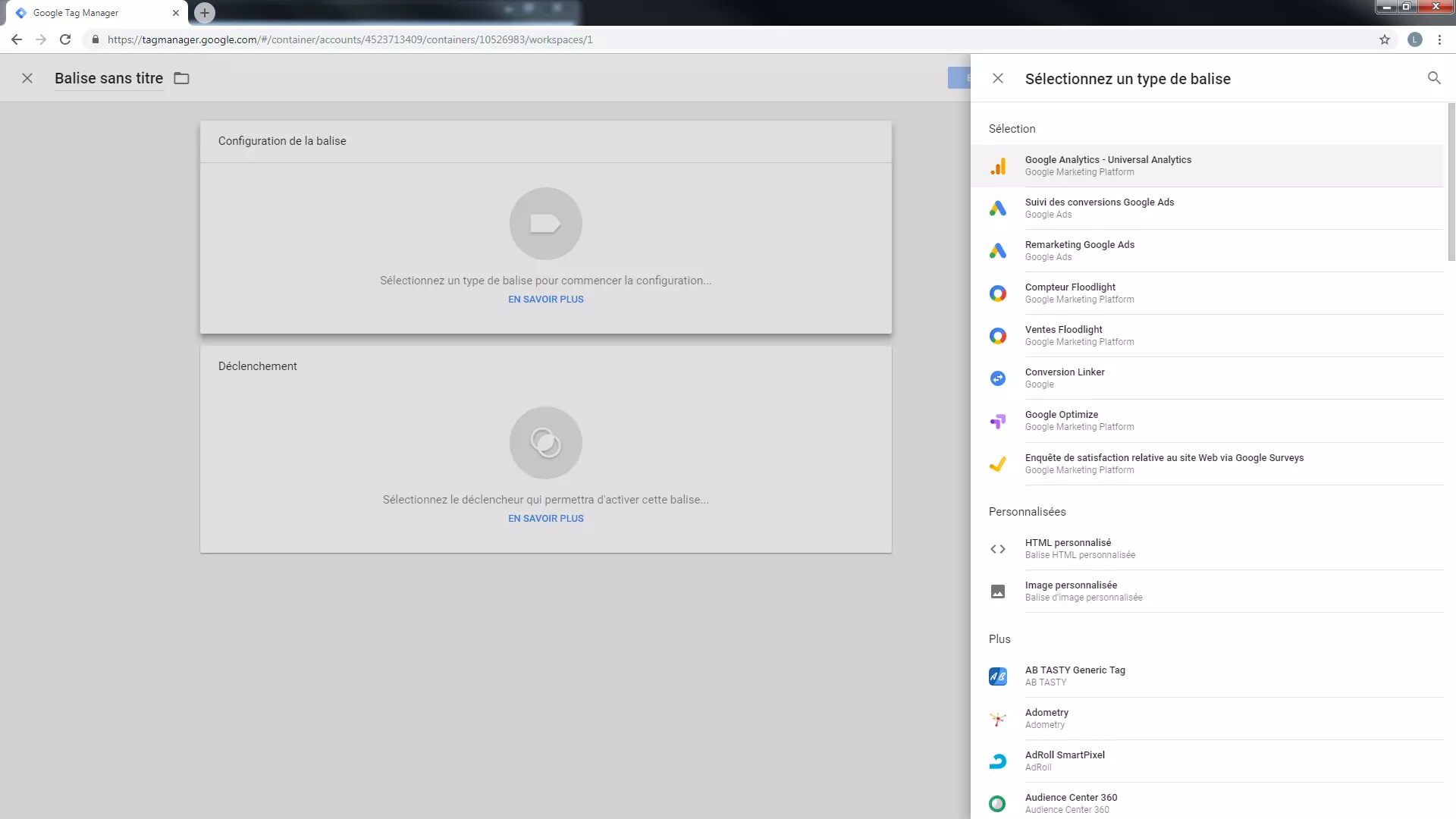This screenshot has height=819, width=1456.
Task: Choose the AdRoll SmartPixel icon
Action: pyautogui.click(x=998, y=761)
